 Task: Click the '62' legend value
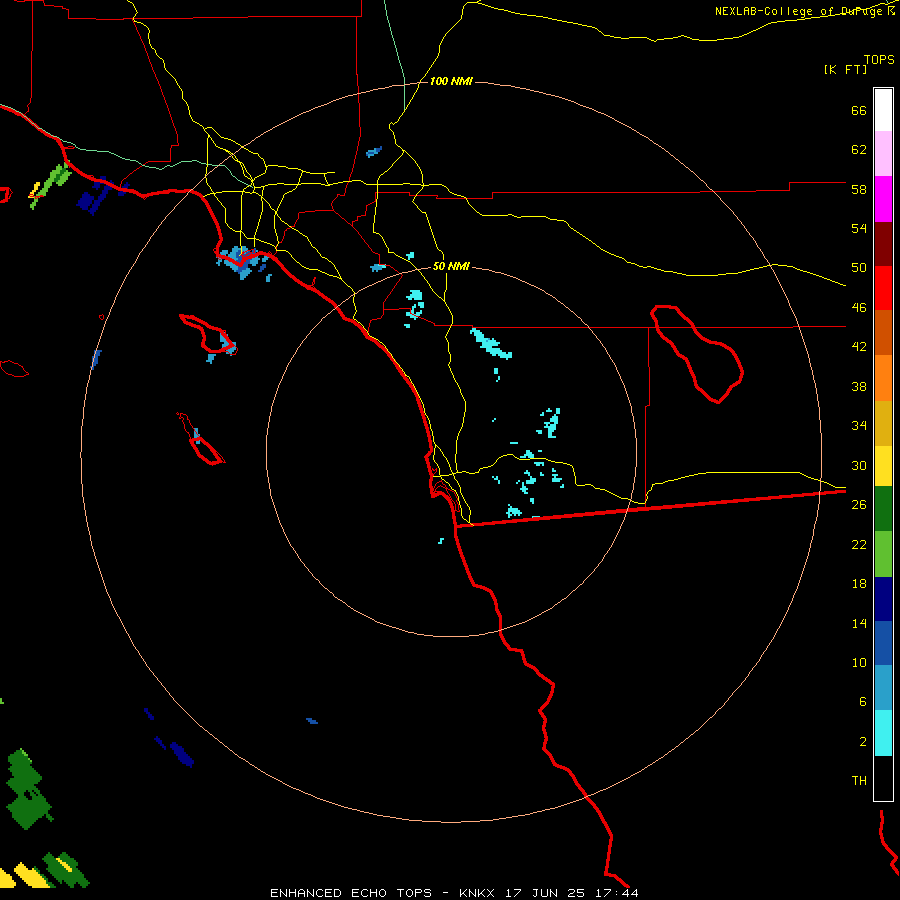[x=859, y=150]
